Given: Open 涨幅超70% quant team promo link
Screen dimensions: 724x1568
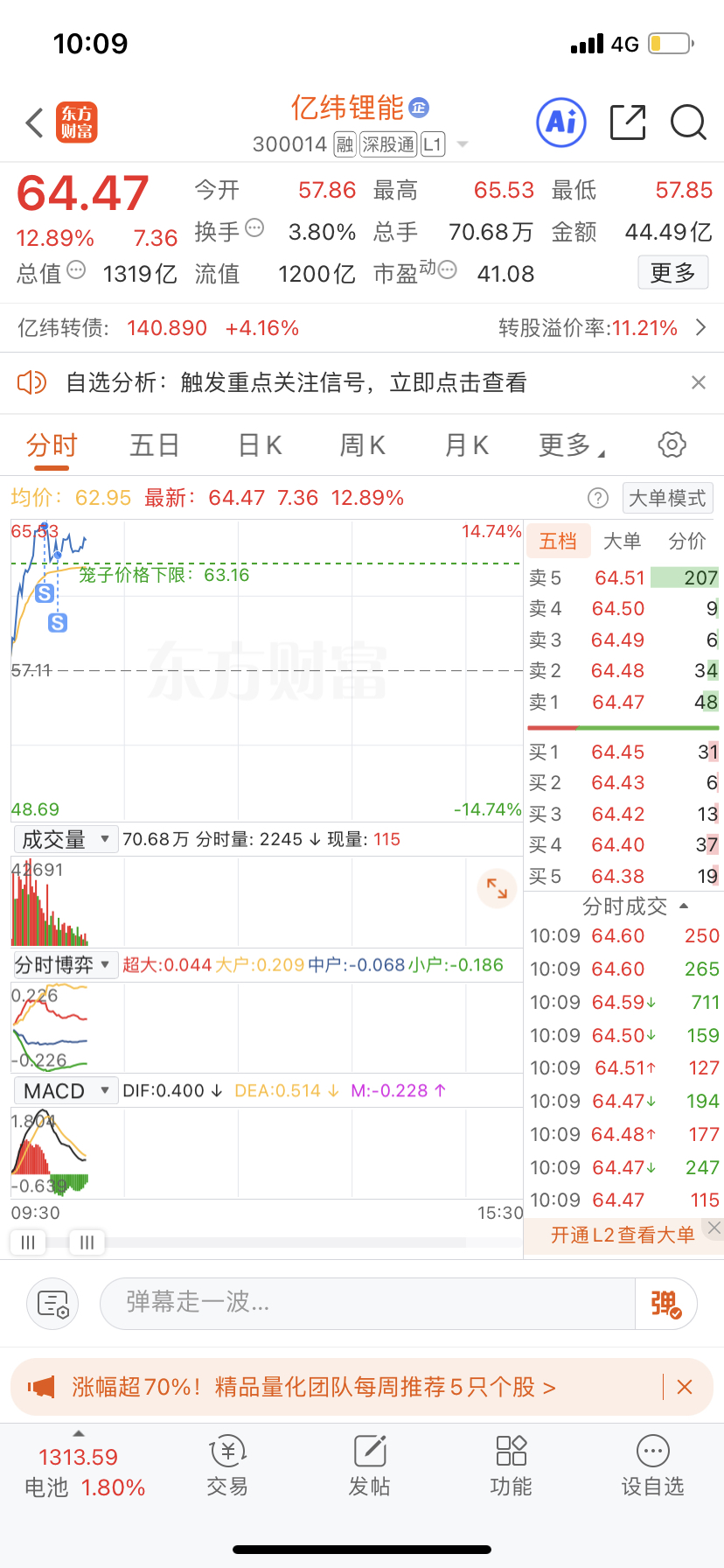Looking at the screenshot, I should tap(313, 1387).
